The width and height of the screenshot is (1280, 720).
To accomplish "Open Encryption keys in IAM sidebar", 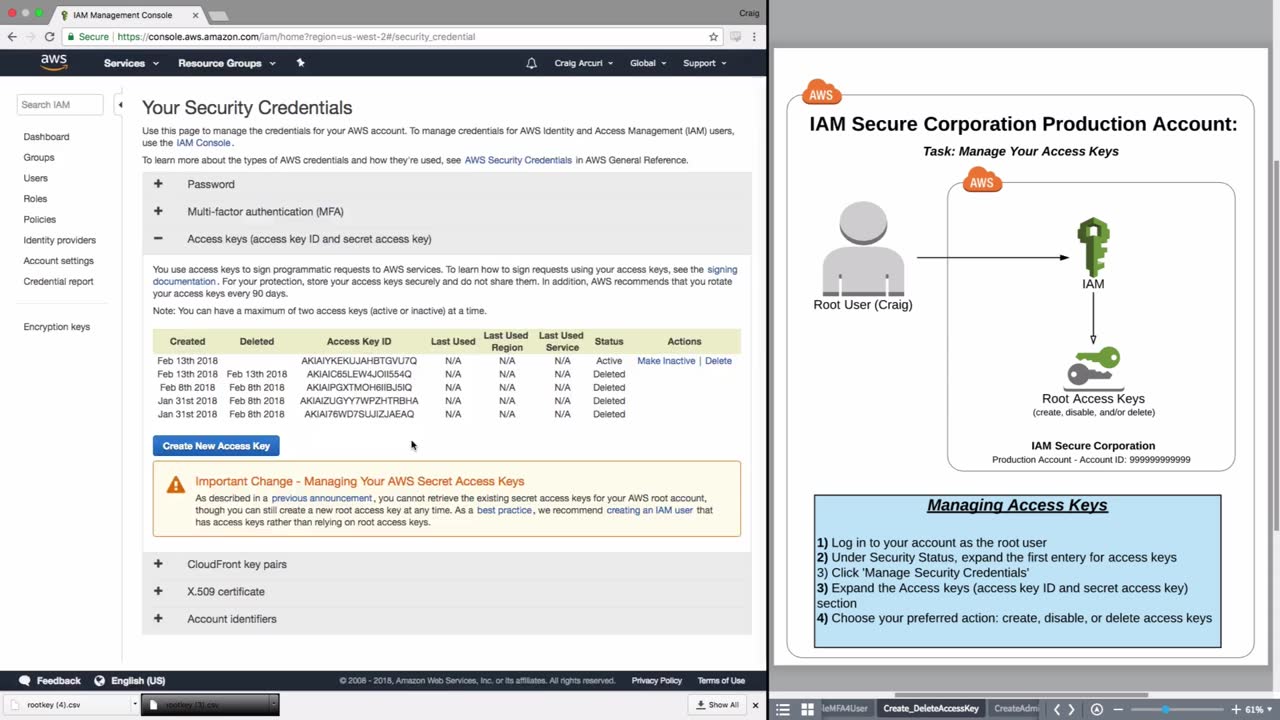I will click(x=56, y=327).
